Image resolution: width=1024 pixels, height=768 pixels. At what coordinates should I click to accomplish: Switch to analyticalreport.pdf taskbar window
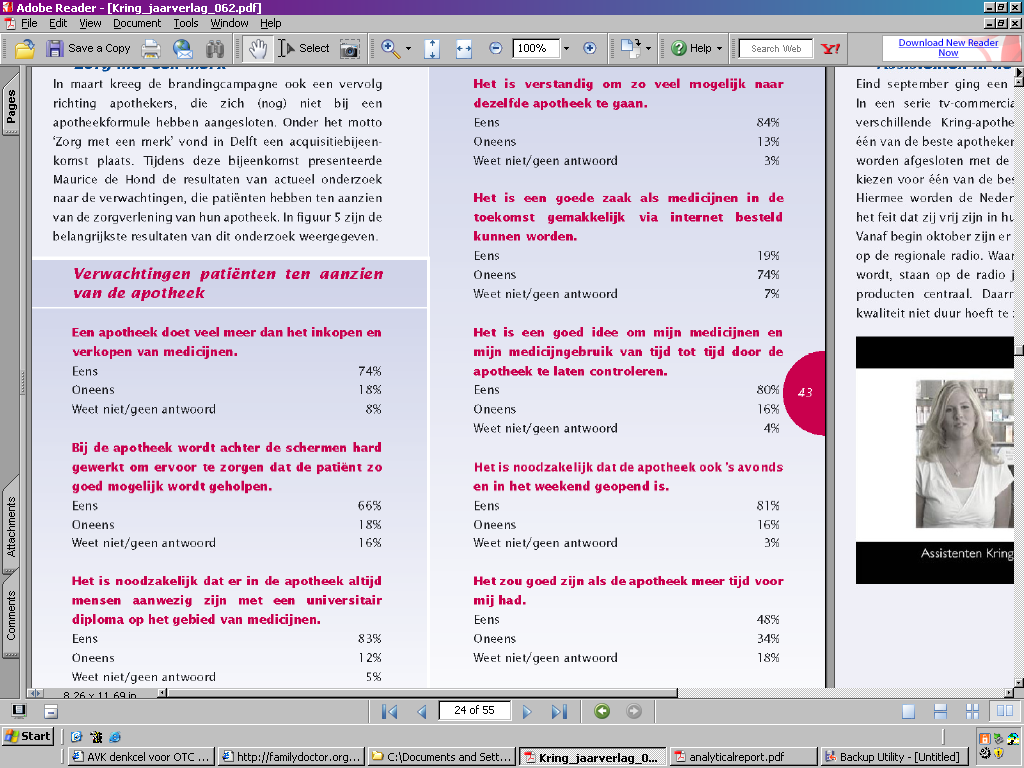741,757
